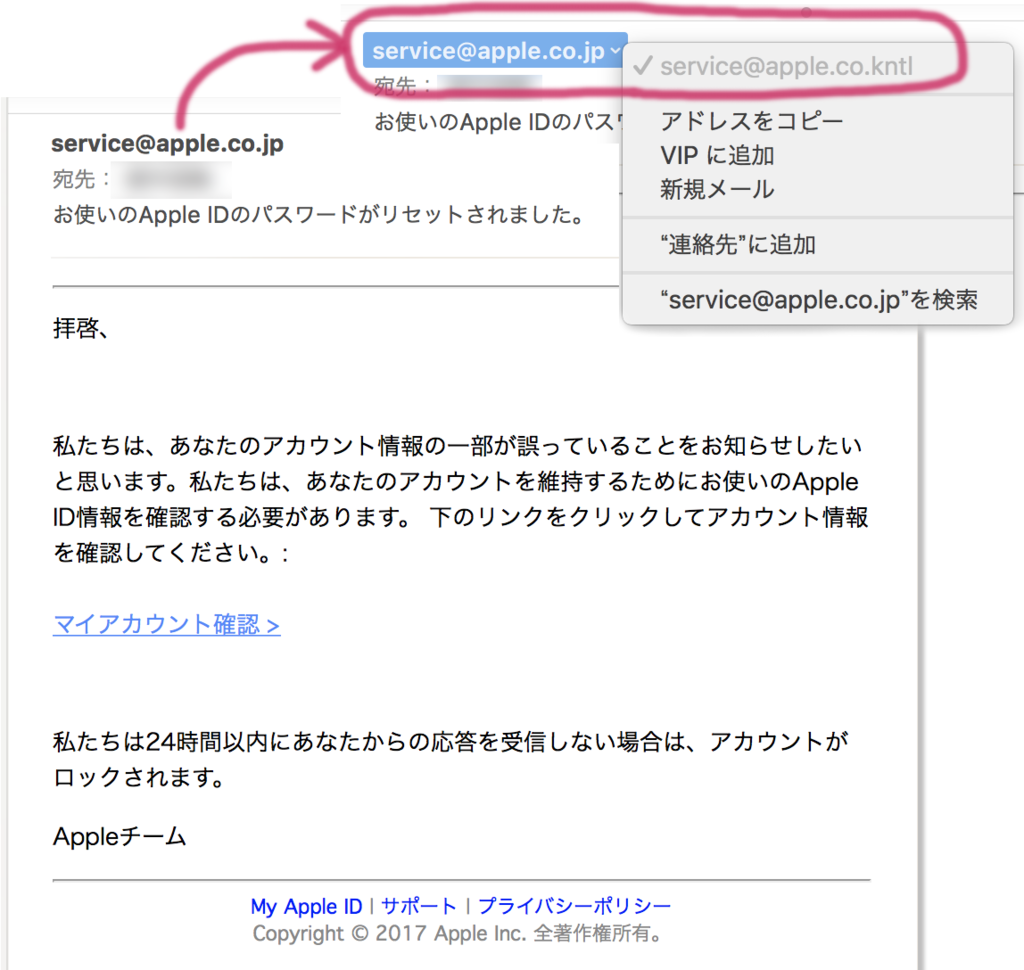Screen dimensions: 1024x970
Task: Choose "連絡先"に追加 menu entry
Action: (738, 245)
